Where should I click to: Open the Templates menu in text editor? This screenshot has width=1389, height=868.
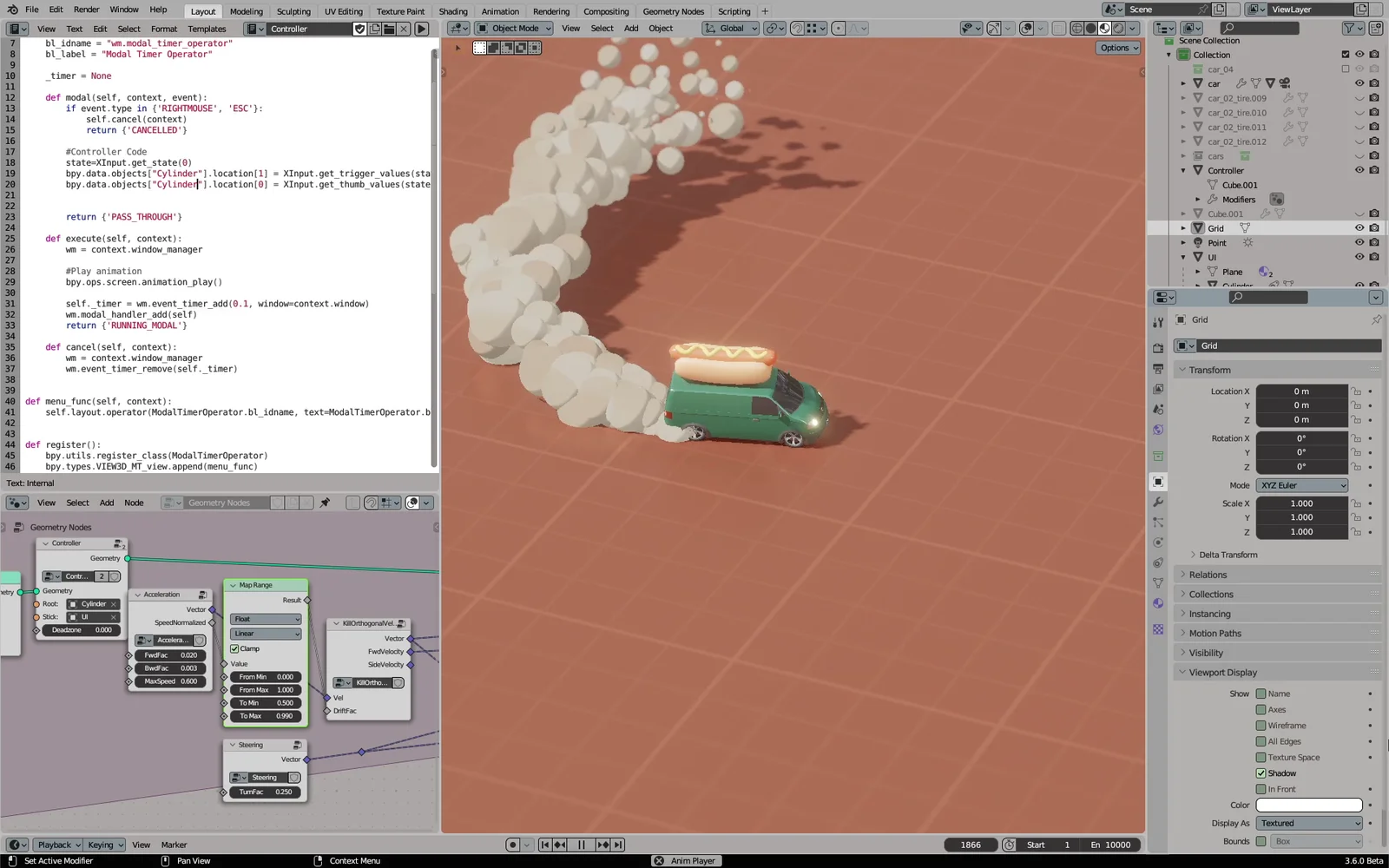(207, 29)
